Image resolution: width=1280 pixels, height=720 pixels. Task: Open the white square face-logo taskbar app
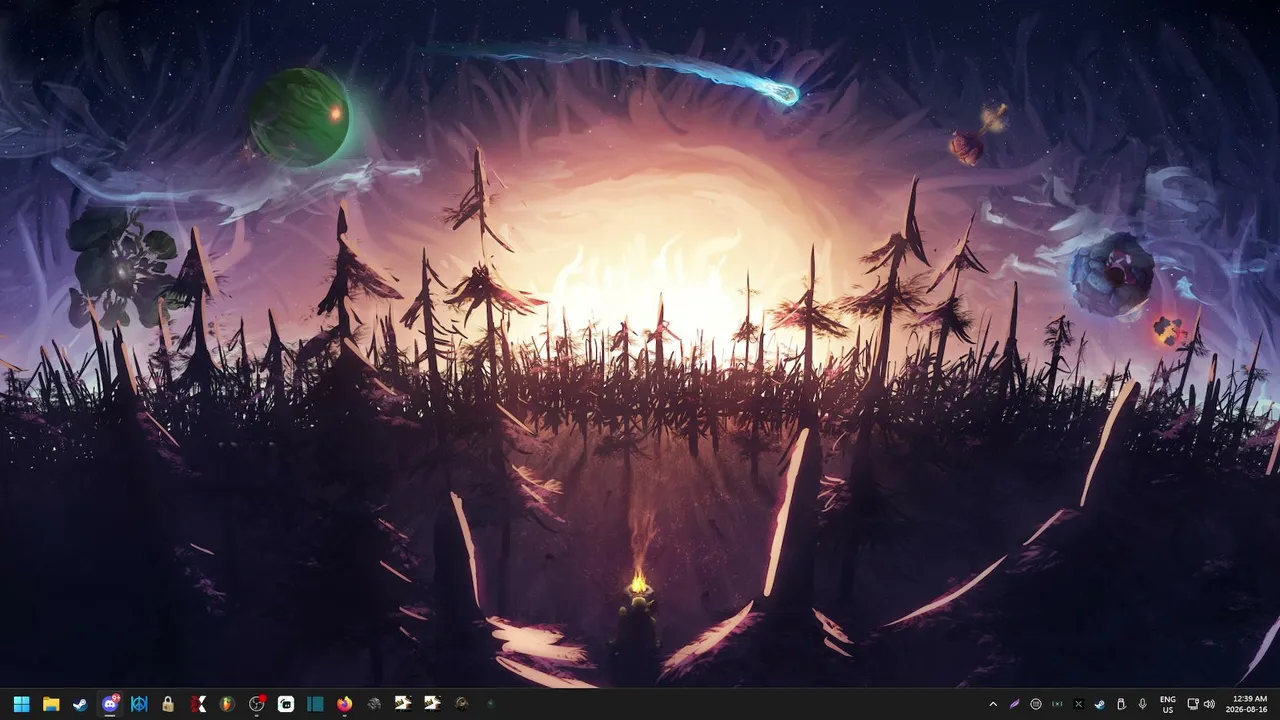[286, 704]
